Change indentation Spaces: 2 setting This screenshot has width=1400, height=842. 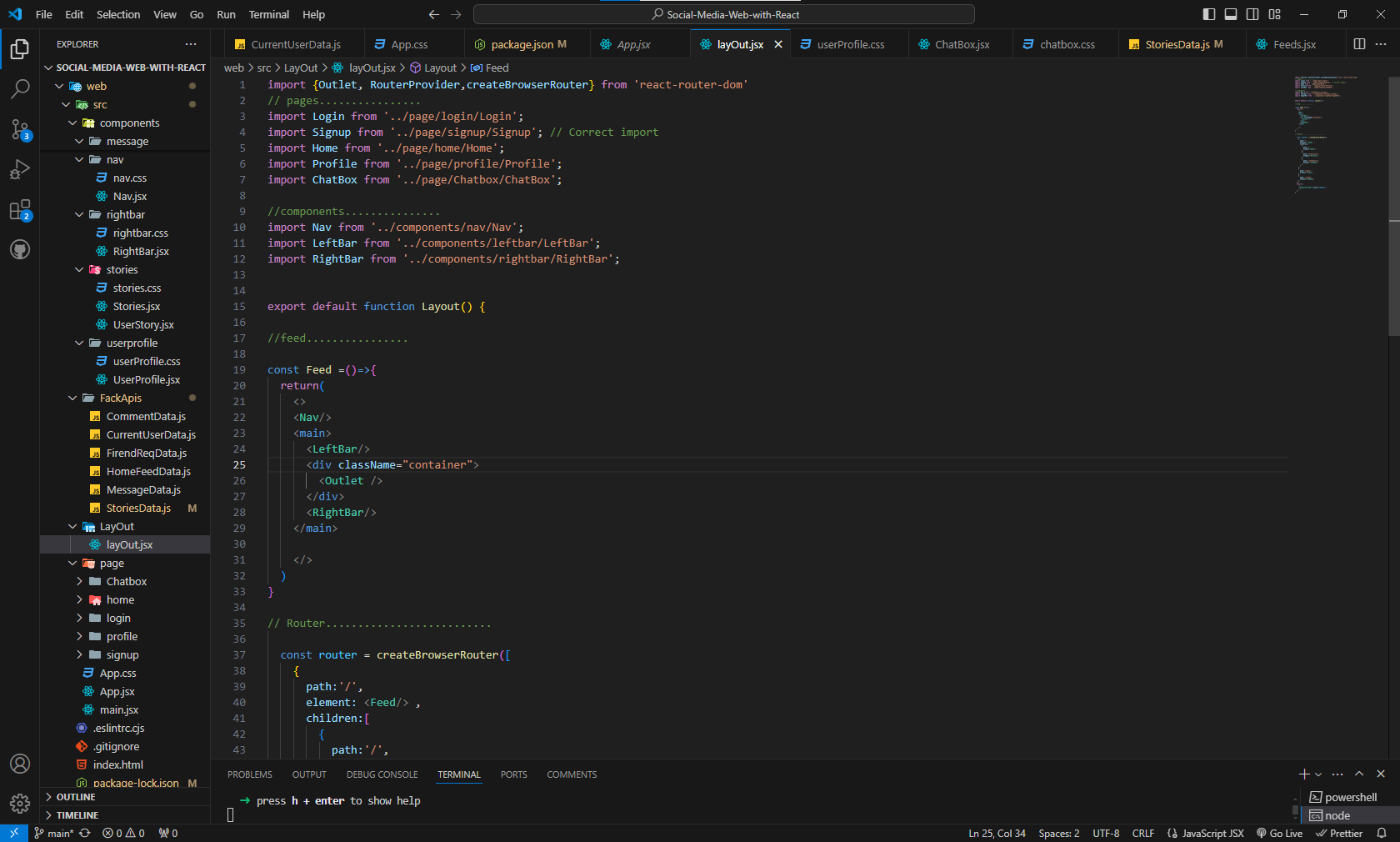(1058, 833)
